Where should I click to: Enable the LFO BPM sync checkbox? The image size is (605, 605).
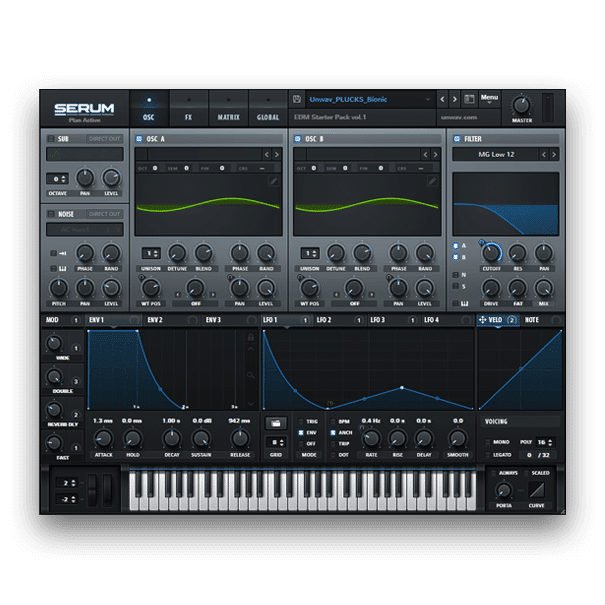coord(333,422)
